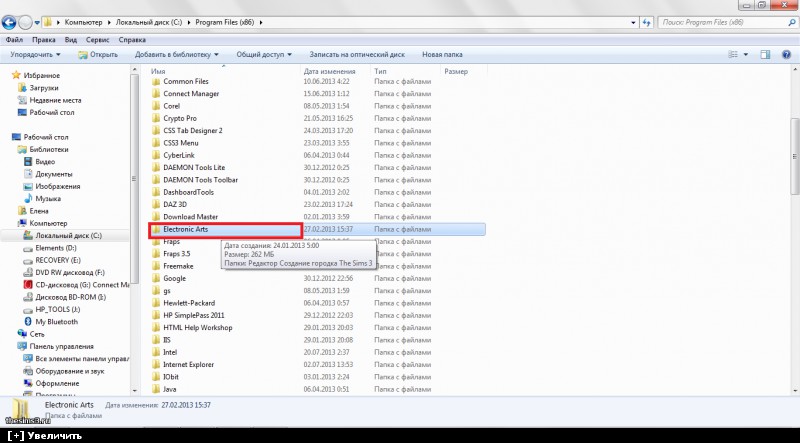This screenshot has height=443, width=800.
Task: Click the My Bluetooth icon
Action: tap(29, 322)
